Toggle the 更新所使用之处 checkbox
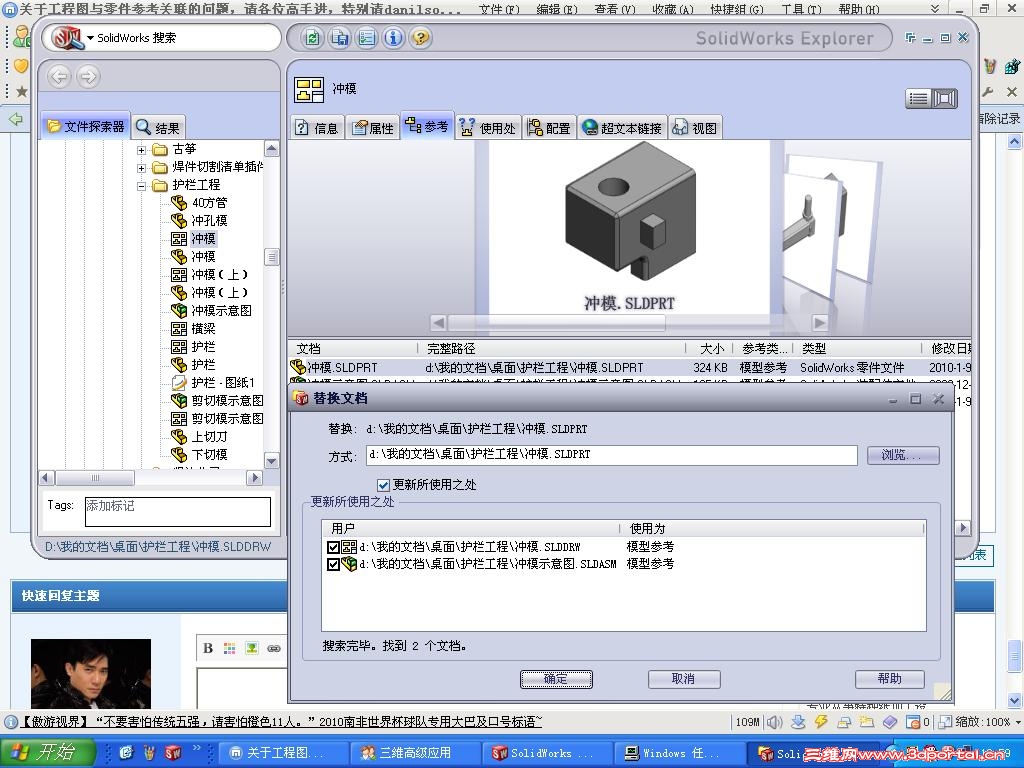Viewport: 1024px width, 768px height. click(383, 485)
